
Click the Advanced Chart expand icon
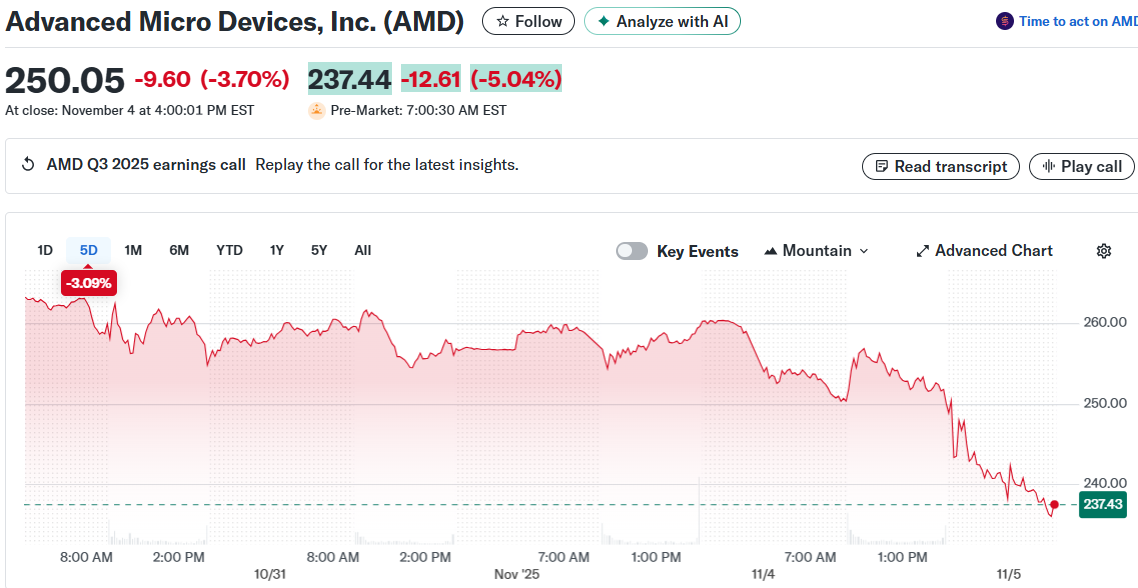tap(923, 251)
